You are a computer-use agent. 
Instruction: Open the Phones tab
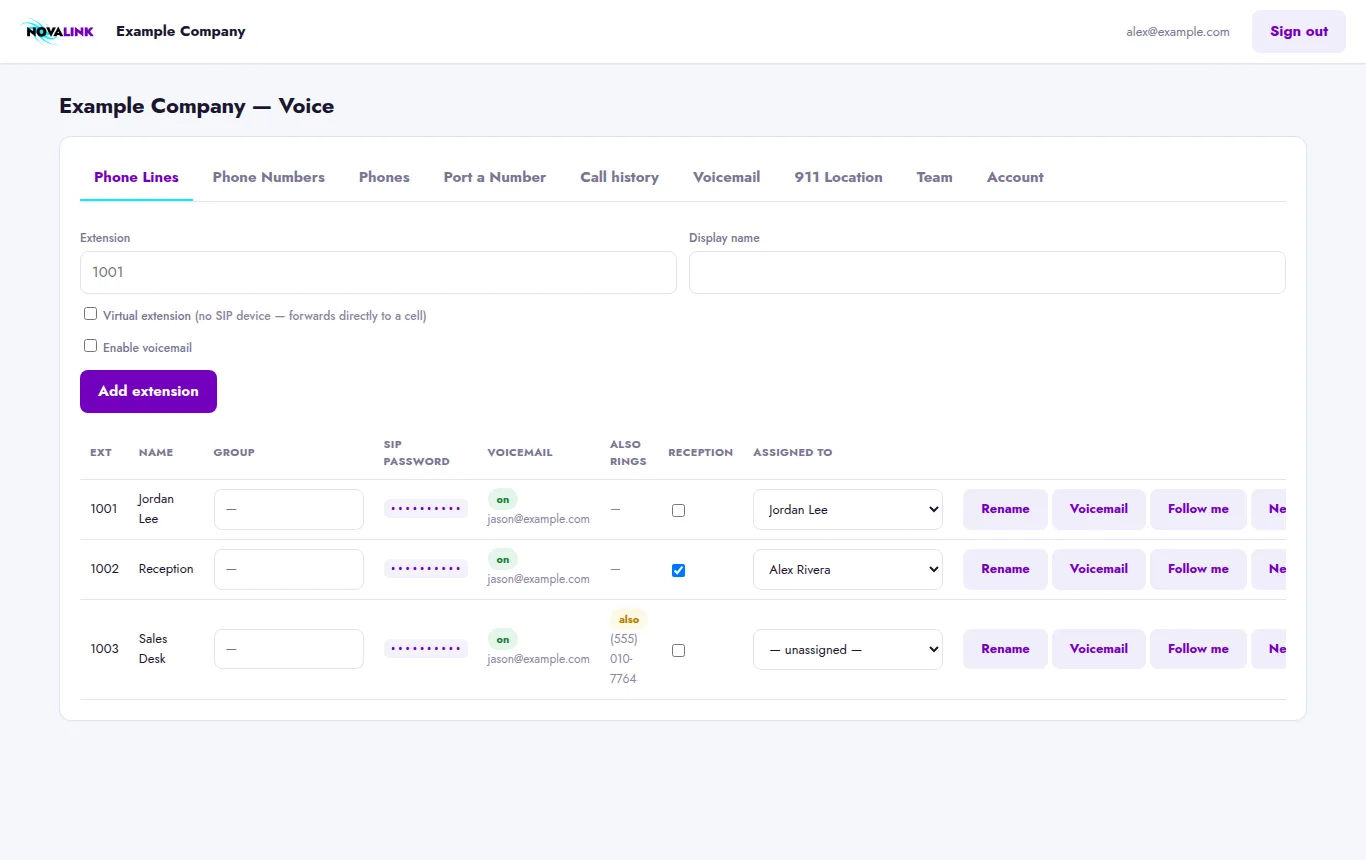384,177
